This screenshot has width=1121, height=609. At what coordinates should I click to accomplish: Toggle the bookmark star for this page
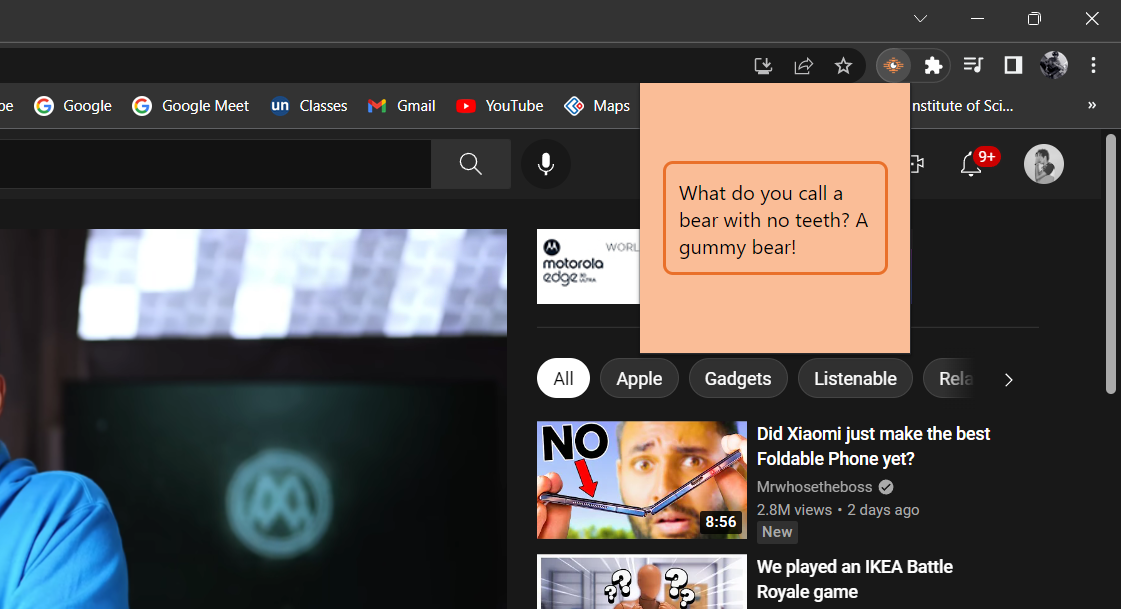[x=843, y=65]
